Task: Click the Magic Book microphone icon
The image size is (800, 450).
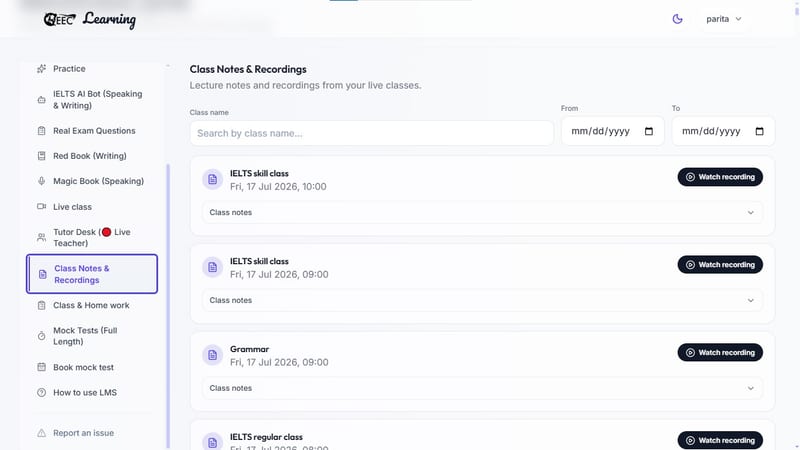Action: click(x=41, y=181)
